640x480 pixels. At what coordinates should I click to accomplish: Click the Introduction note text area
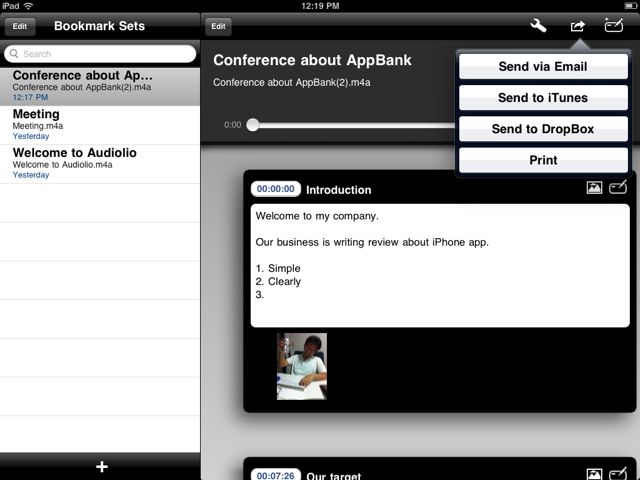(440, 266)
